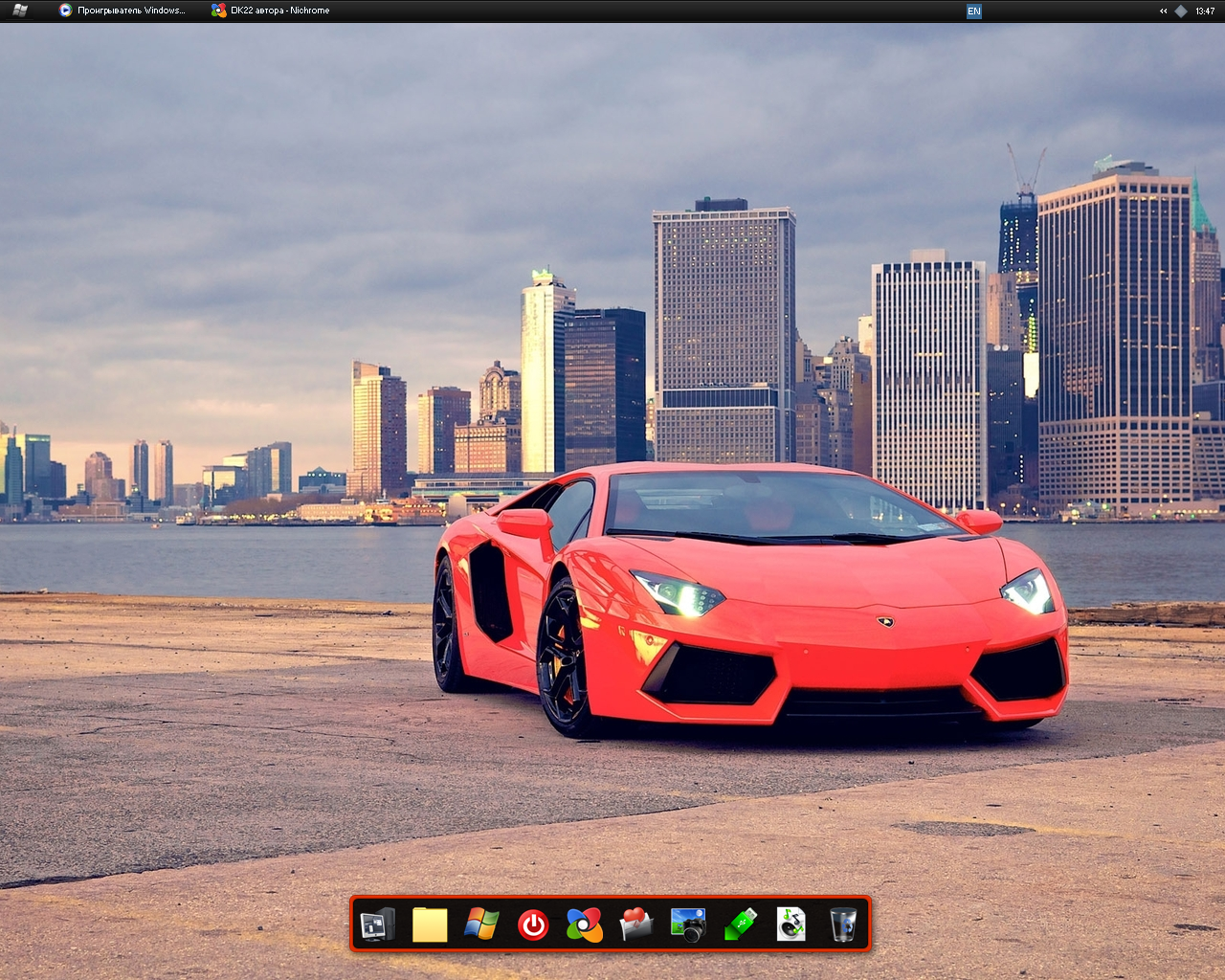Open the Start menu button

click(x=19, y=11)
